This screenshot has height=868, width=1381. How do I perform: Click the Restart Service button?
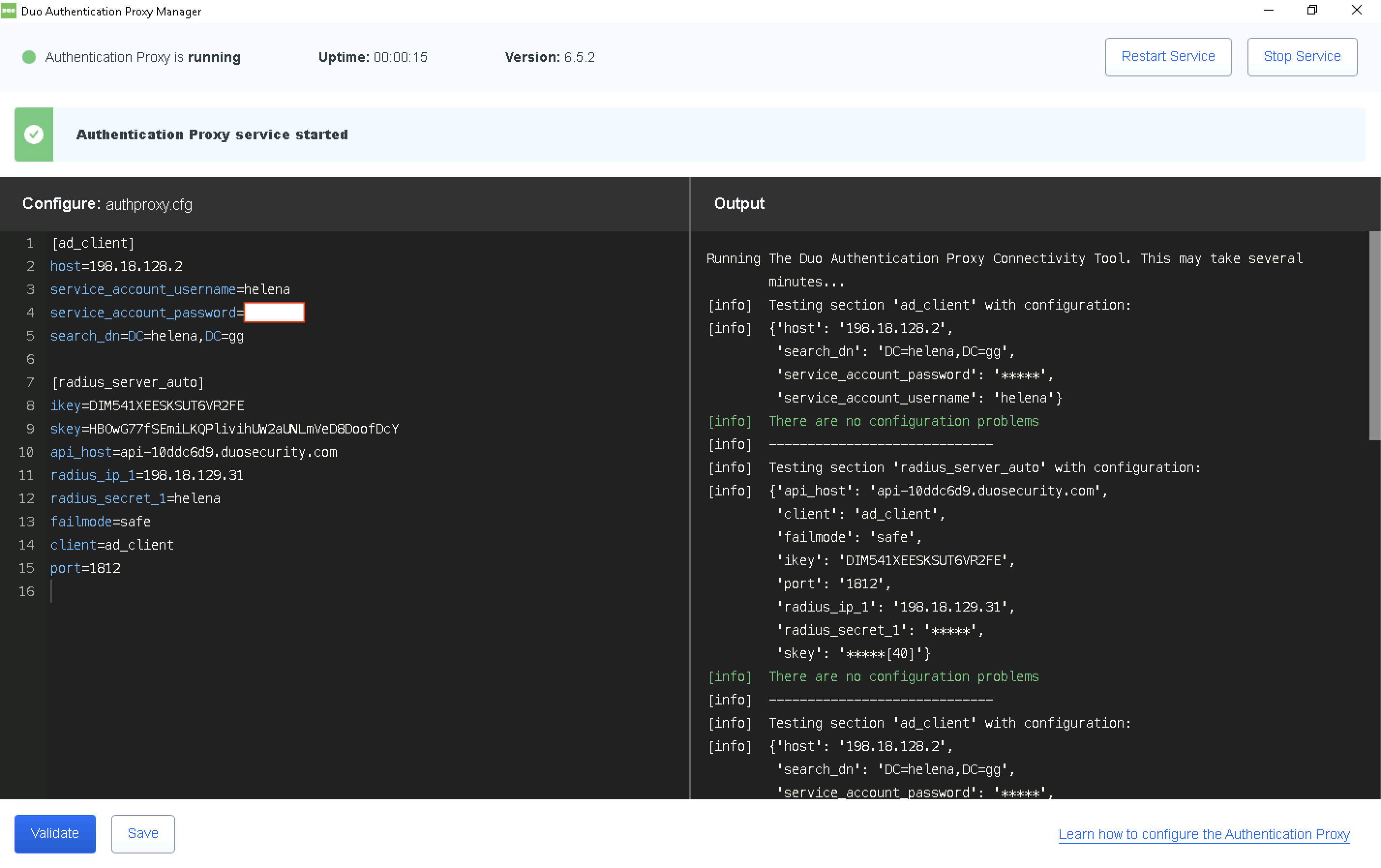1168,57
